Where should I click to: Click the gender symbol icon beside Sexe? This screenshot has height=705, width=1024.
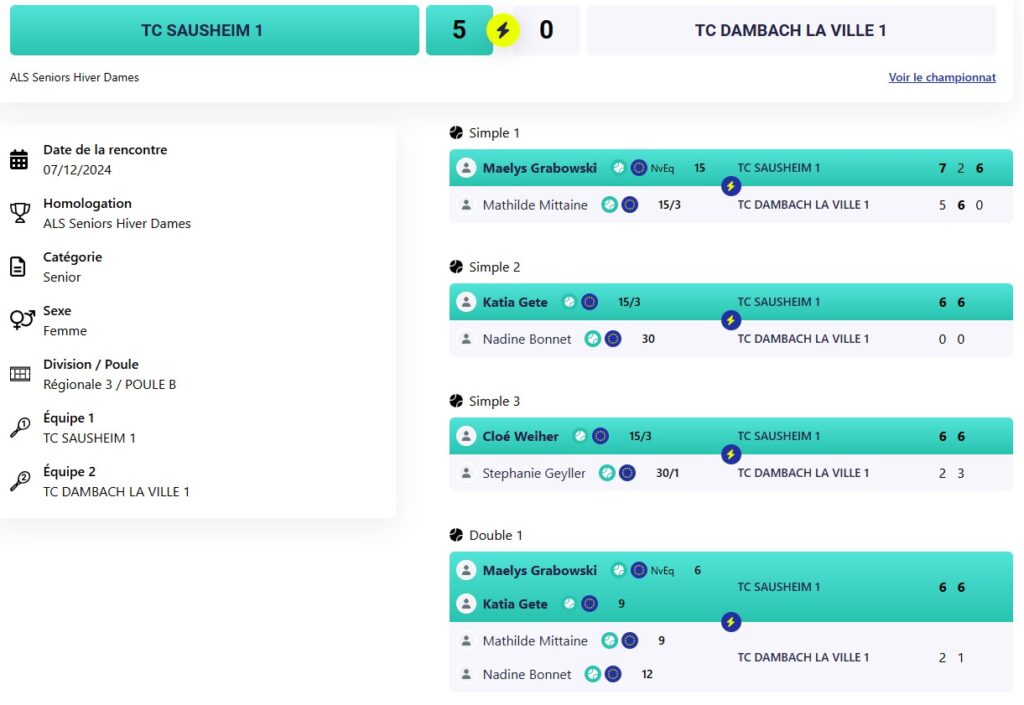(x=22, y=320)
